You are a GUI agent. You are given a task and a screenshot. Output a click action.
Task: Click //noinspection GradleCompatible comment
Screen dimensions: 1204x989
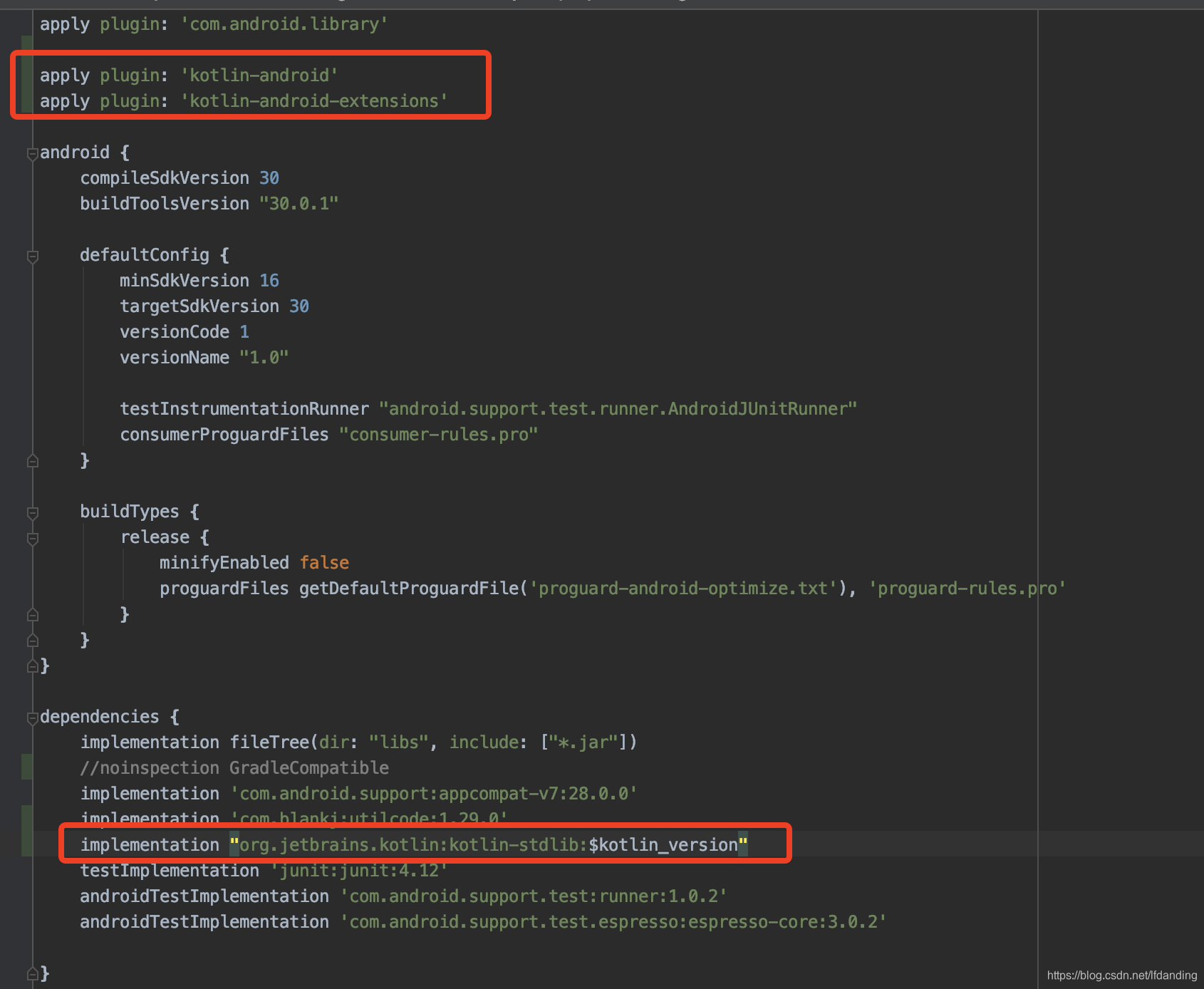(x=234, y=768)
